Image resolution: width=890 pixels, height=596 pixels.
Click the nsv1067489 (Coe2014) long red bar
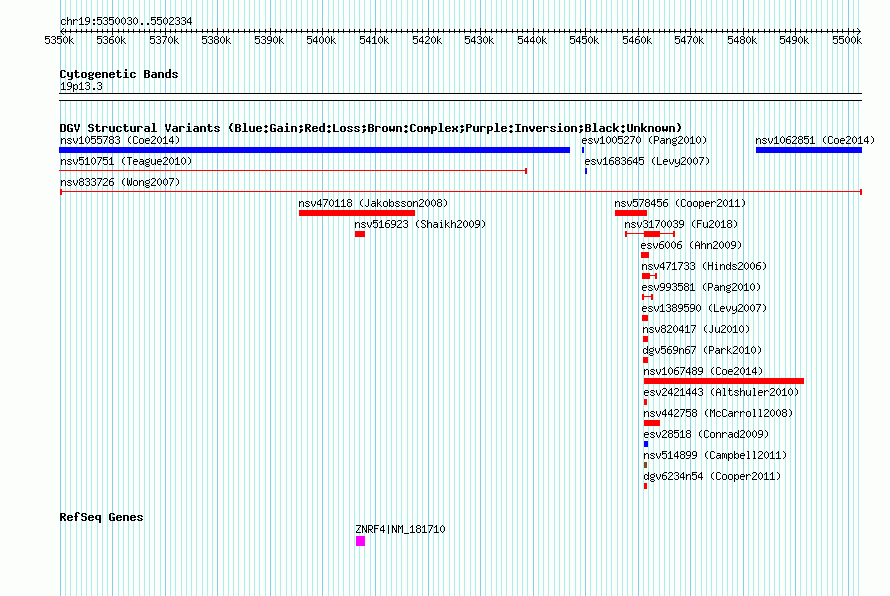tap(724, 381)
